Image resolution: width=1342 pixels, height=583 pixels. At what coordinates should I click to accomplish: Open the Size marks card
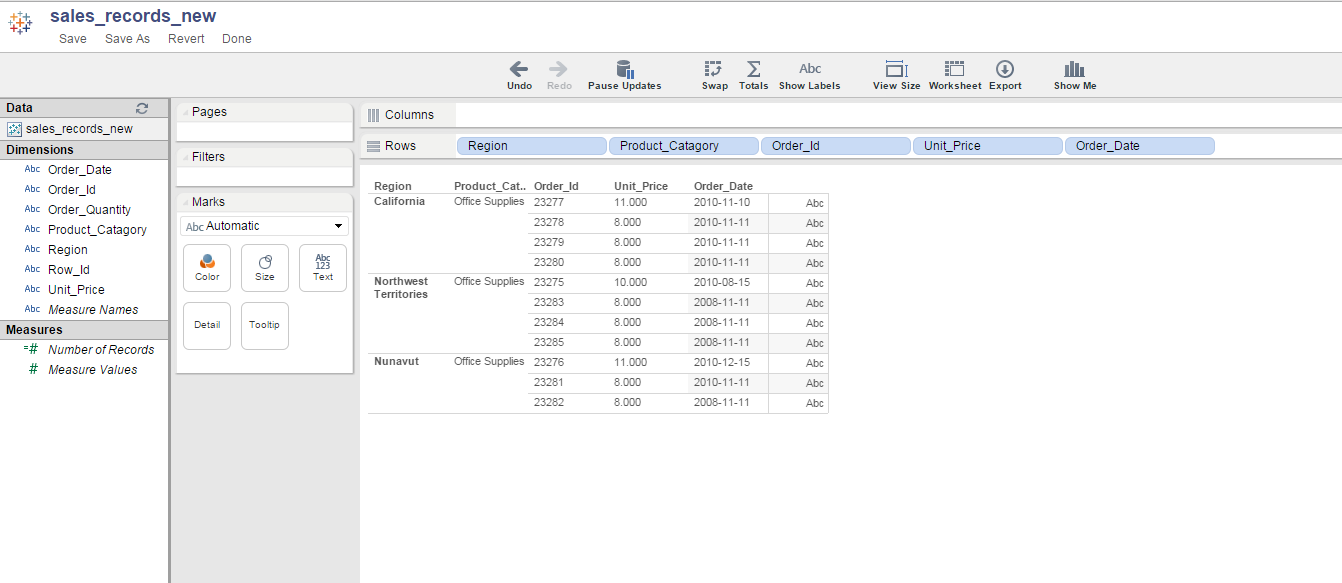tap(265, 268)
